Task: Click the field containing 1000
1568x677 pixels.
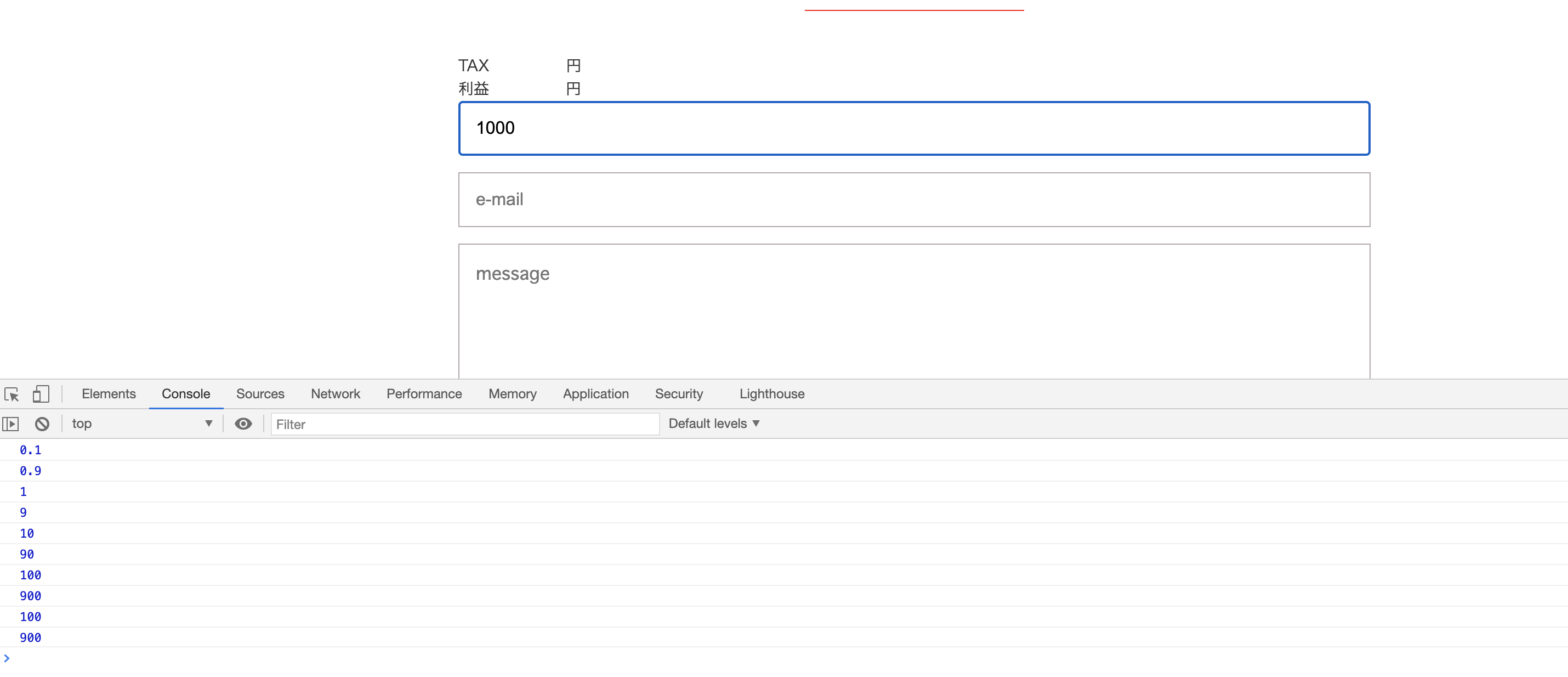Action: click(x=913, y=128)
